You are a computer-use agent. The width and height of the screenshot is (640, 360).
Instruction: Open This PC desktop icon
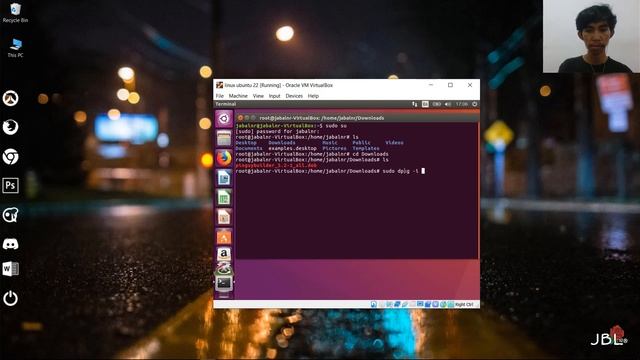point(16,48)
